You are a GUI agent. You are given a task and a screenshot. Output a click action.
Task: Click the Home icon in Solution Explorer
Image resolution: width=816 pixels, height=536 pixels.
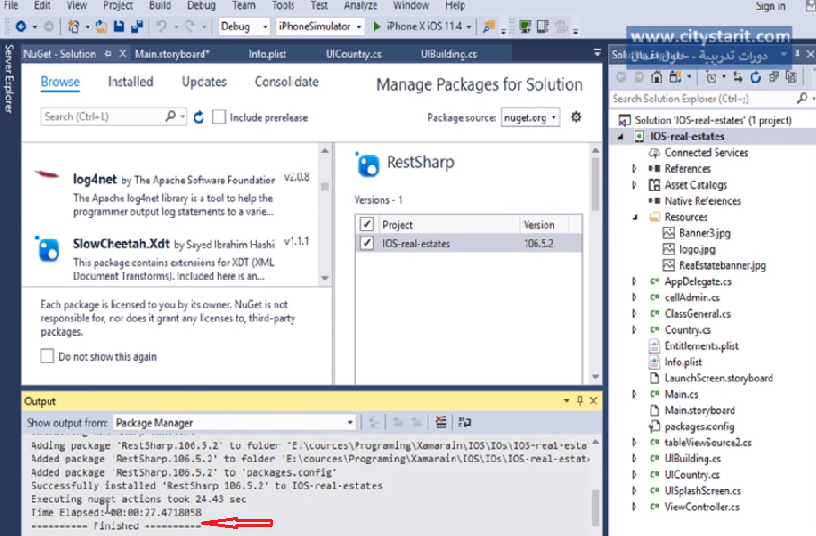click(x=657, y=77)
